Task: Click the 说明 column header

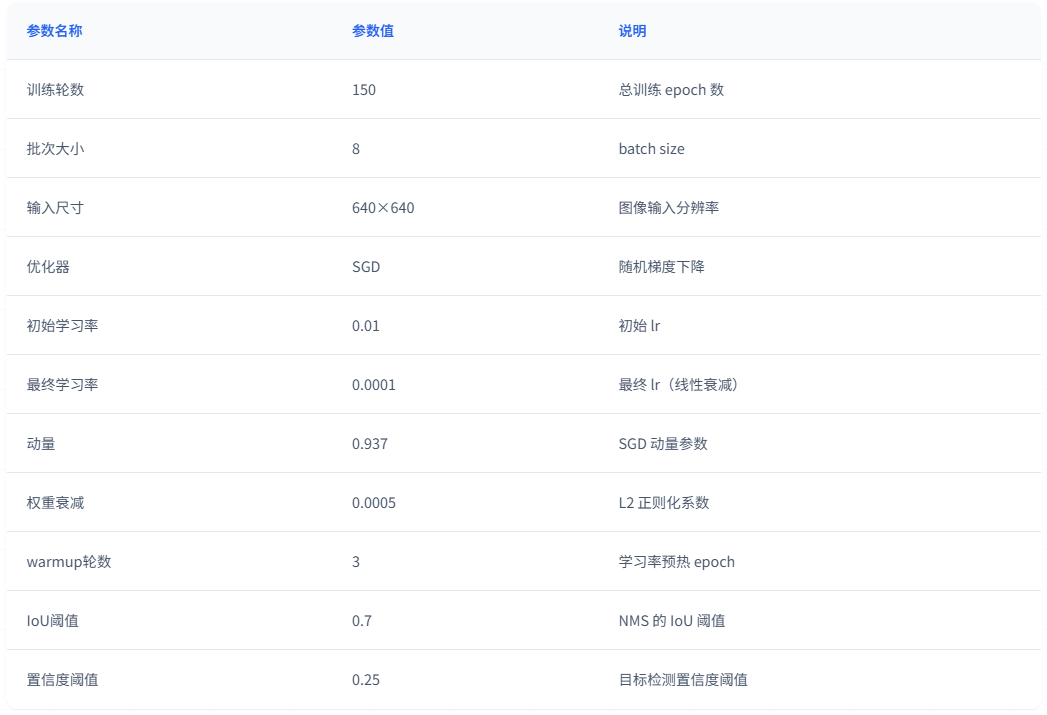Action: tap(632, 31)
